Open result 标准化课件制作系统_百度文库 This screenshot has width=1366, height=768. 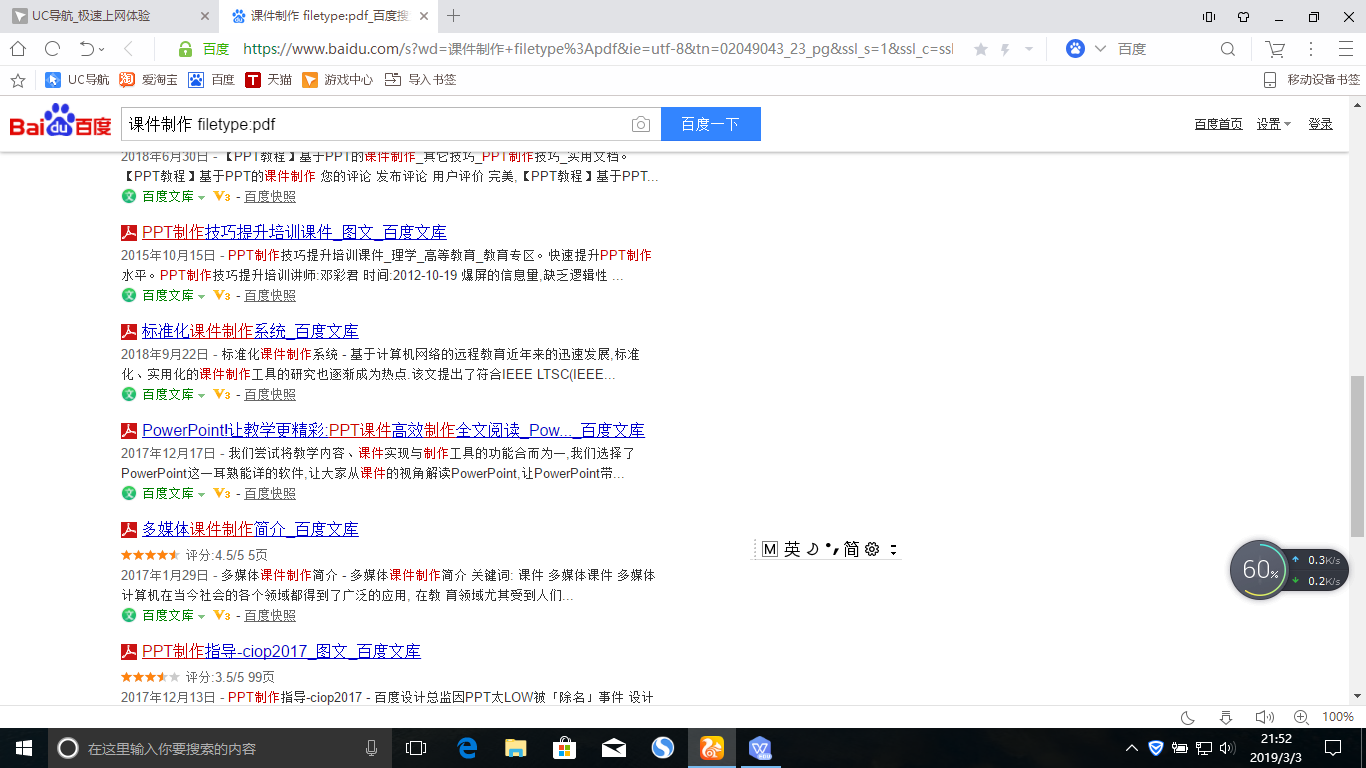(250, 331)
